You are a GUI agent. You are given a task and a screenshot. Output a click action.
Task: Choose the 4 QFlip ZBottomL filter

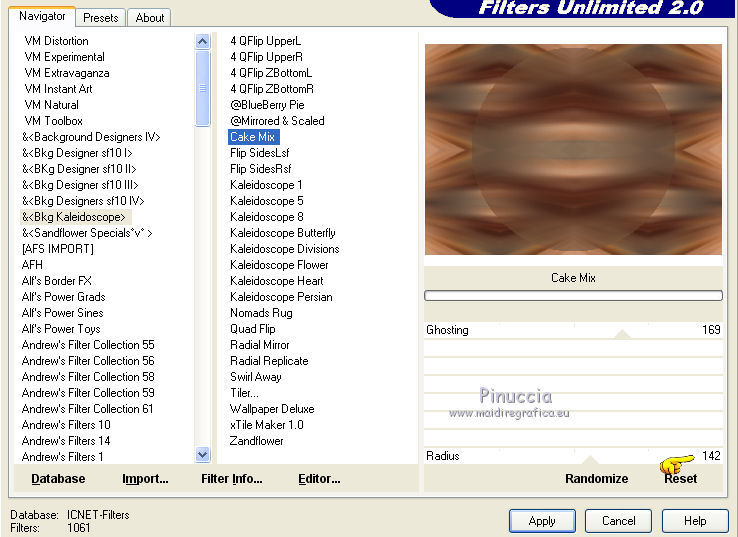[x=271, y=73]
